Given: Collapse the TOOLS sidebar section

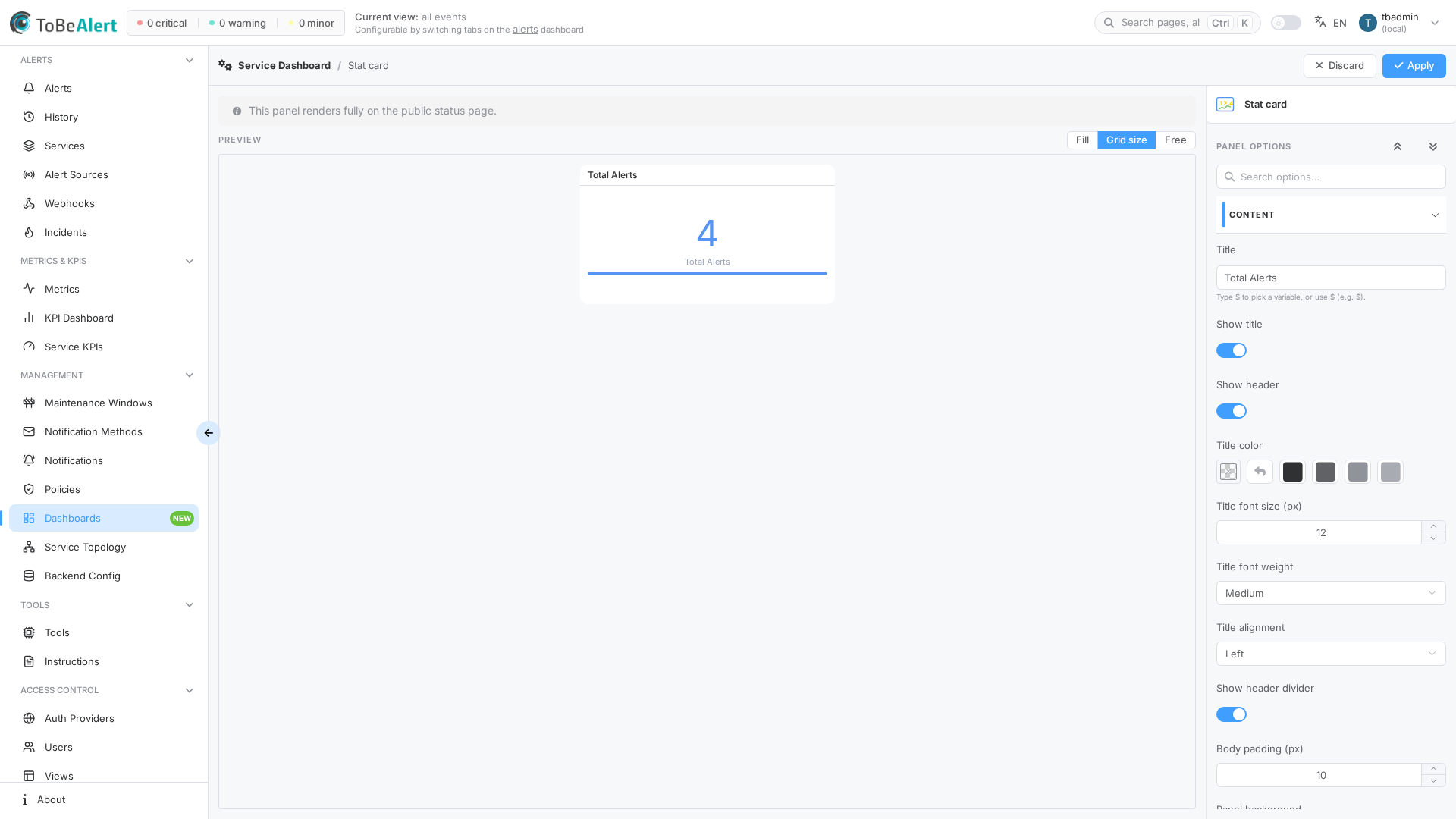Looking at the screenshot, I should point(190,604).
